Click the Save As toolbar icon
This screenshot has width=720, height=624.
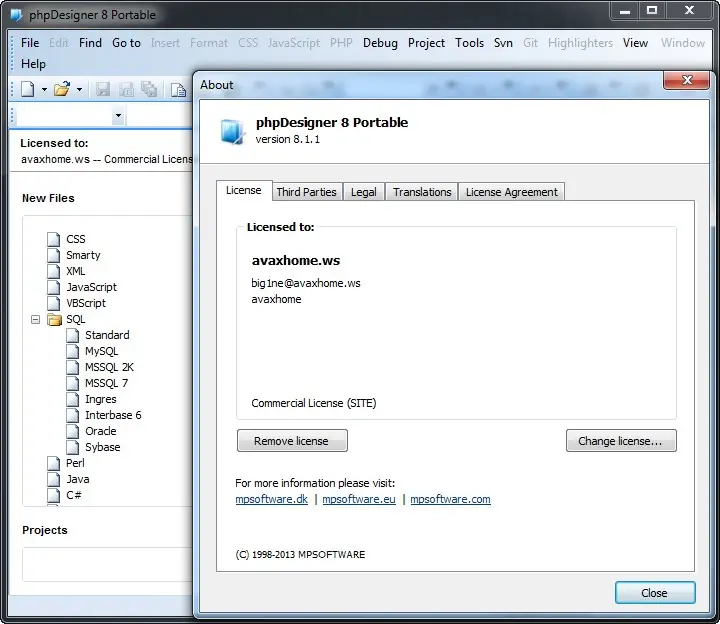126,89
